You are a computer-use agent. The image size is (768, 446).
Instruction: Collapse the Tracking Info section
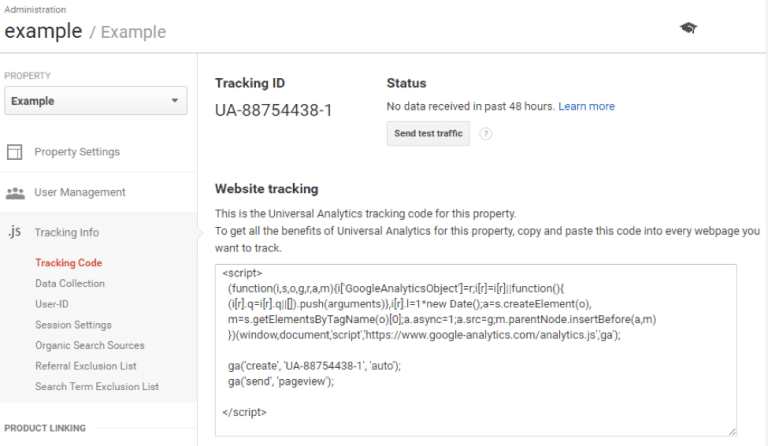click(67, 232)
